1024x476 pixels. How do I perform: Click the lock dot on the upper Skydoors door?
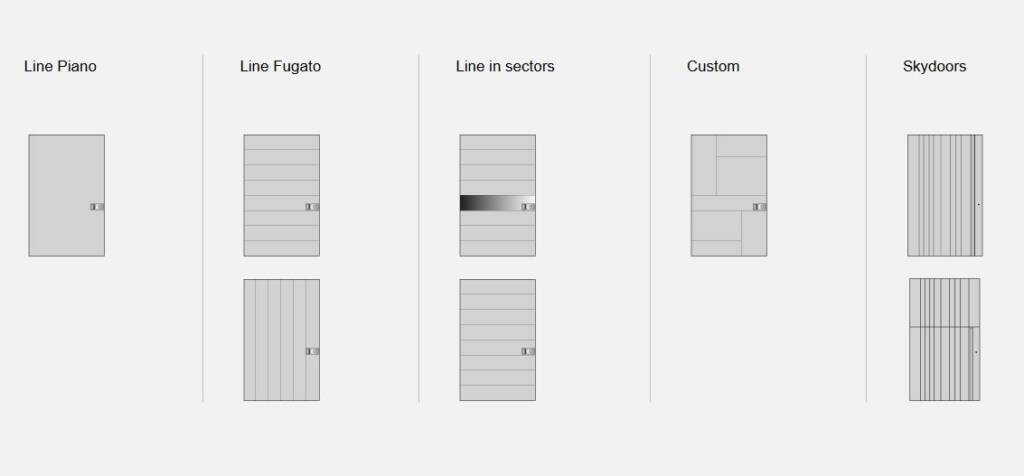click(978, 205)
